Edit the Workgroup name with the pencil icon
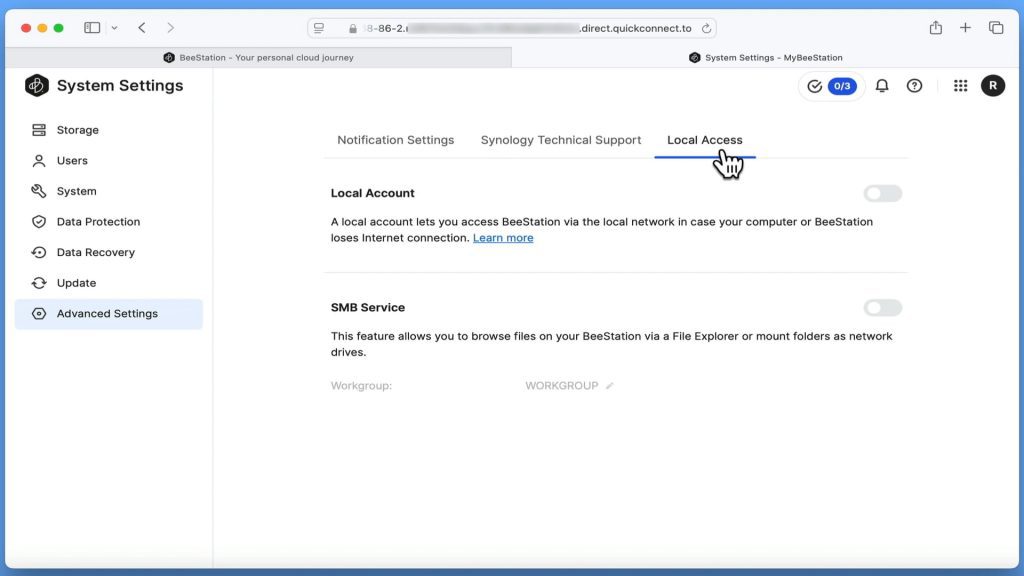This screenshot has height=576, width=1024. pyautogui.click(x=609, y=386)
